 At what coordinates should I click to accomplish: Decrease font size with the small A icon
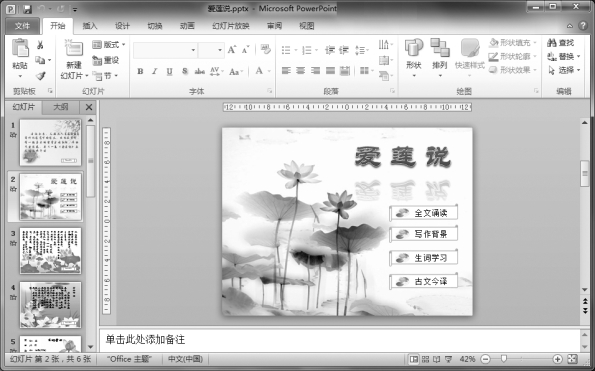tap(246, 50)
